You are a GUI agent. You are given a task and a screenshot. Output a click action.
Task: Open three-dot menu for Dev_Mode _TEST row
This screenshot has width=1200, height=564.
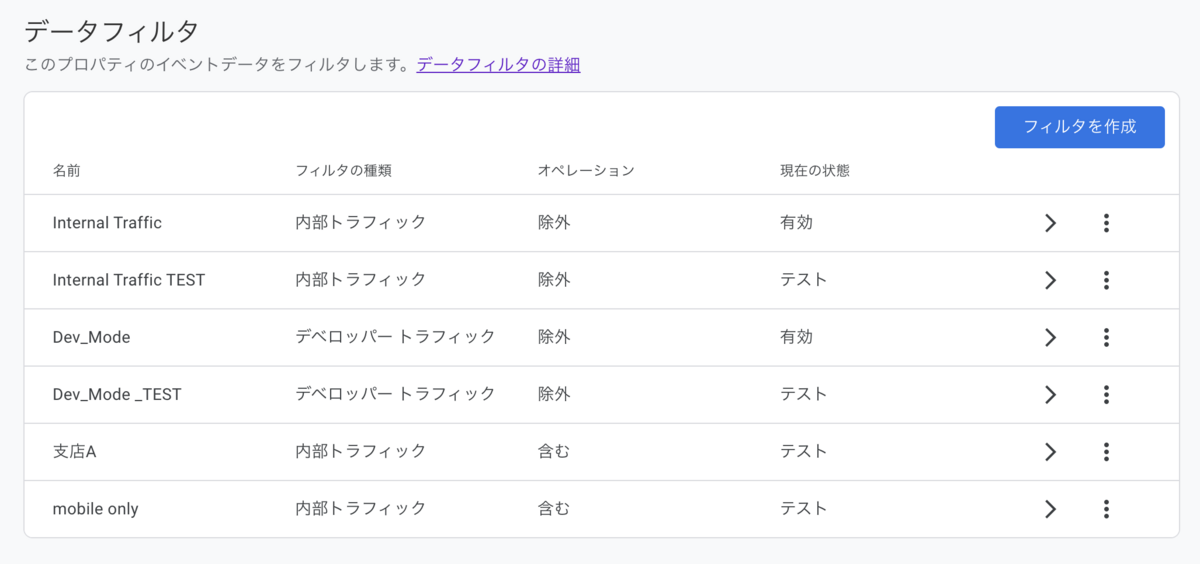[x=1106, y=394]
